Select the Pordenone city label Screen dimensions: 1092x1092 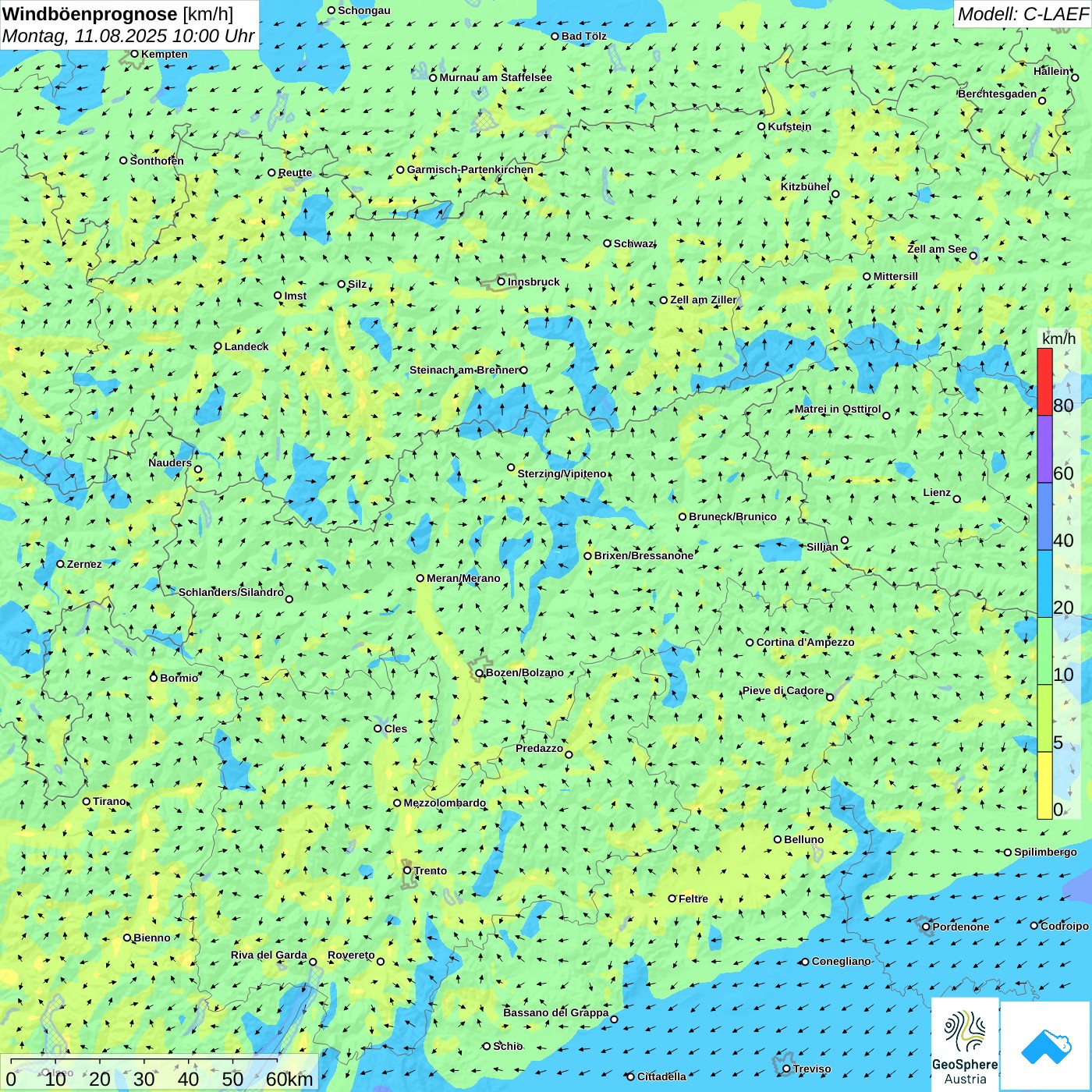click(961, 927)
